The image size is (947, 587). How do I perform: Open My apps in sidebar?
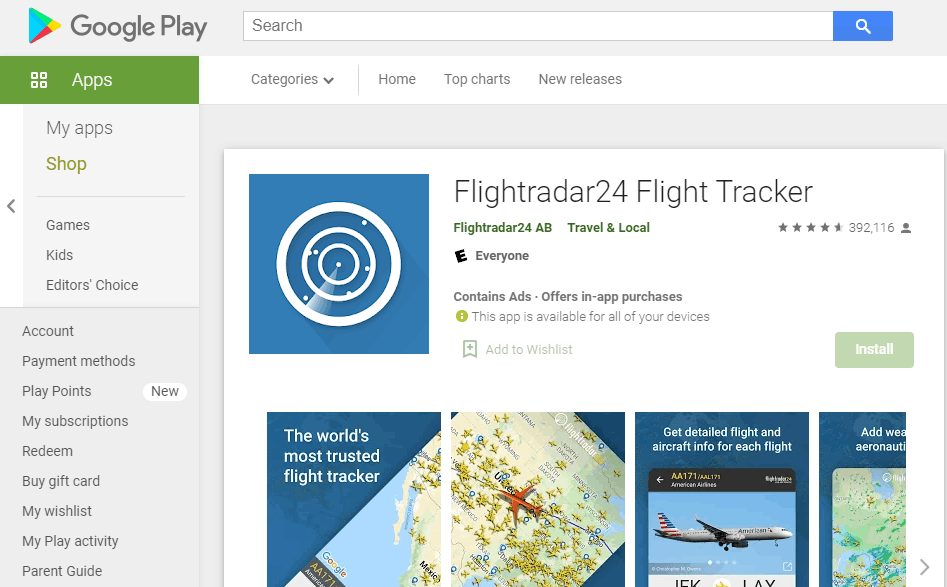click(x=79, y=128)
